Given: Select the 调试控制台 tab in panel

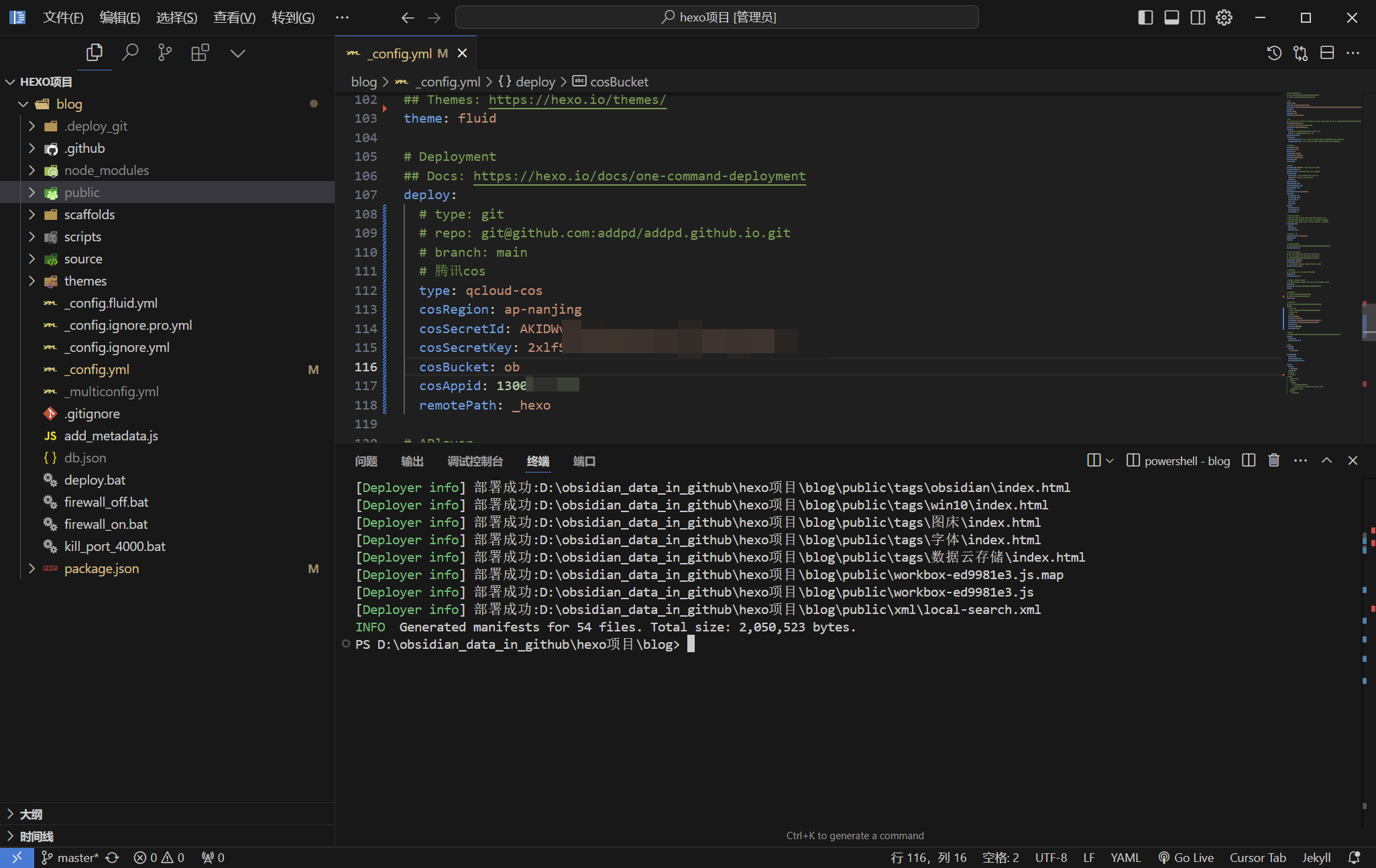Looking at the screenshot, I should click(475, 461).
